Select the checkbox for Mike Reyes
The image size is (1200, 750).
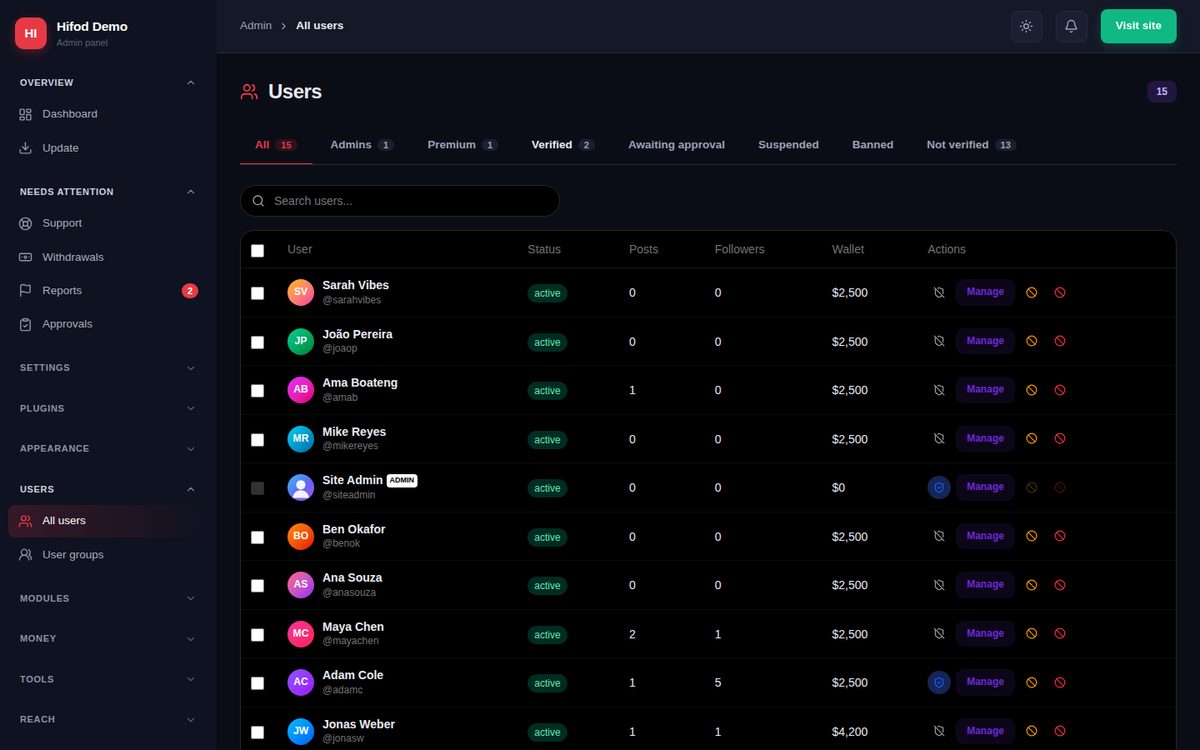point(257,440)
